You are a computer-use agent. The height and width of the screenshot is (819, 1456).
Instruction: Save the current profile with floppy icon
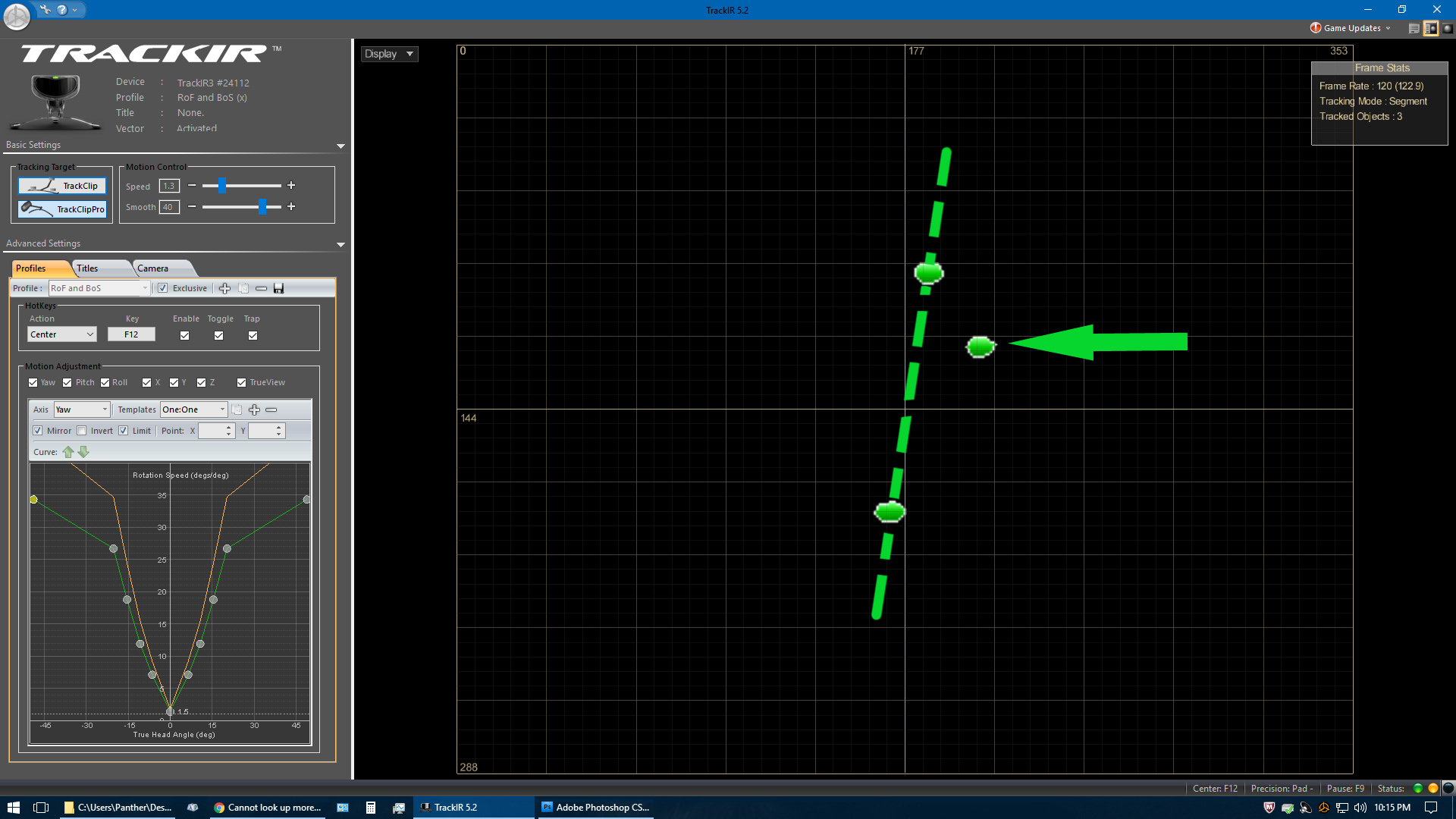(278, 288)
